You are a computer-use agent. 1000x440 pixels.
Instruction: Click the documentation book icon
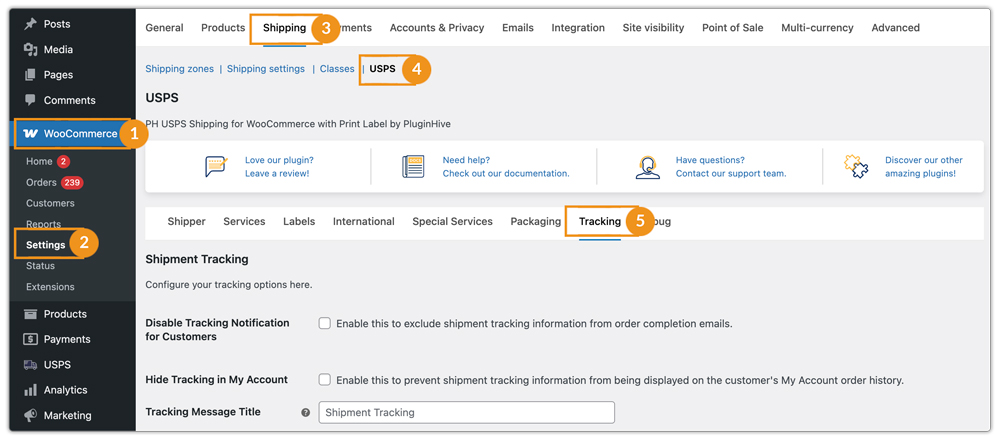pos(413,166)
